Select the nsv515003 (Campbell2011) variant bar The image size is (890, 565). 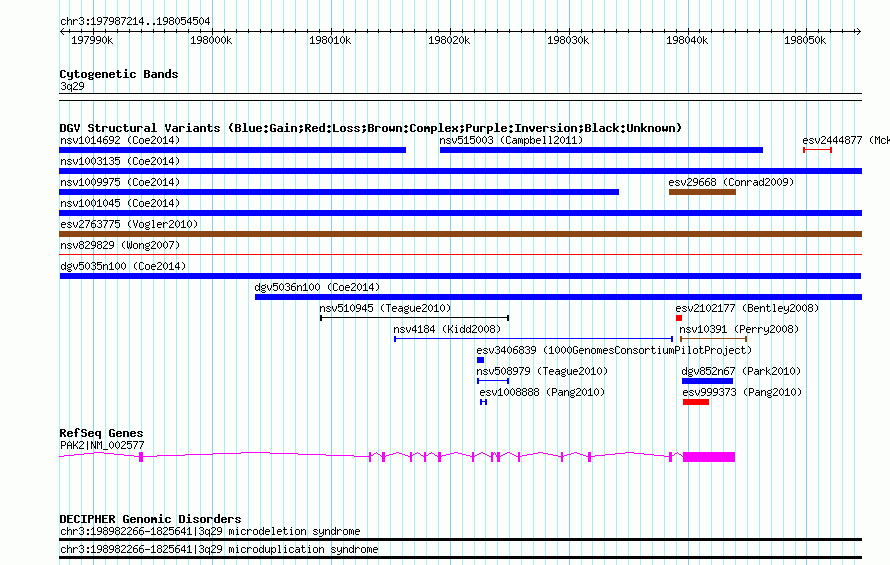[601, 150]
